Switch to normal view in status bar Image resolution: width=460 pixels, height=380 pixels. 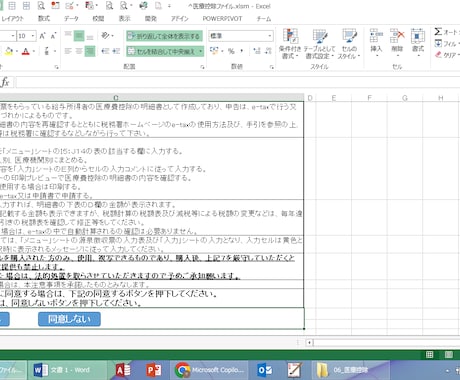tap(429, 355)
